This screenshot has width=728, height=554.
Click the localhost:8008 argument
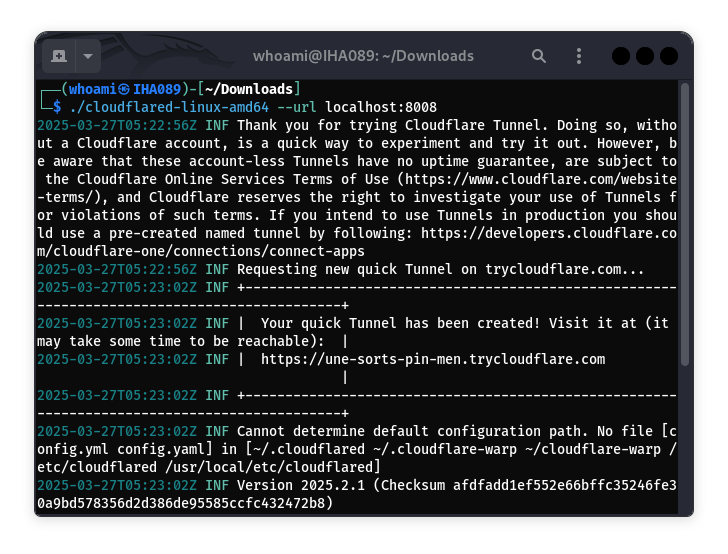click(x=381, y=107)
